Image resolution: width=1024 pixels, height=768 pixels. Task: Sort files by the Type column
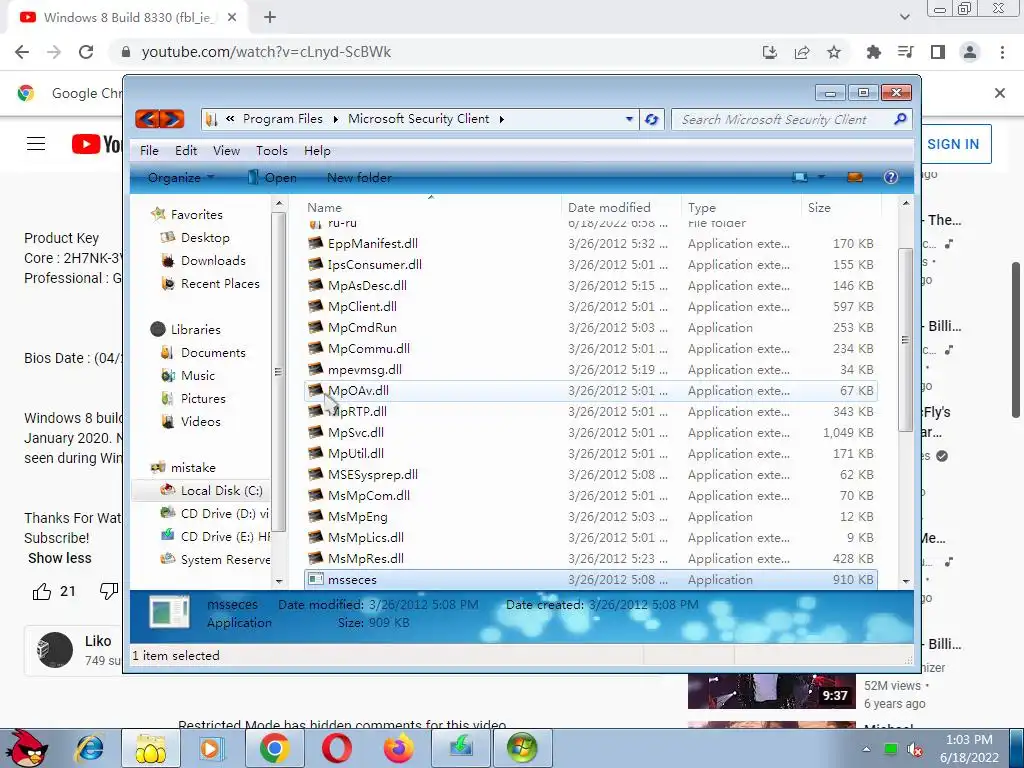tap(741, 207)
